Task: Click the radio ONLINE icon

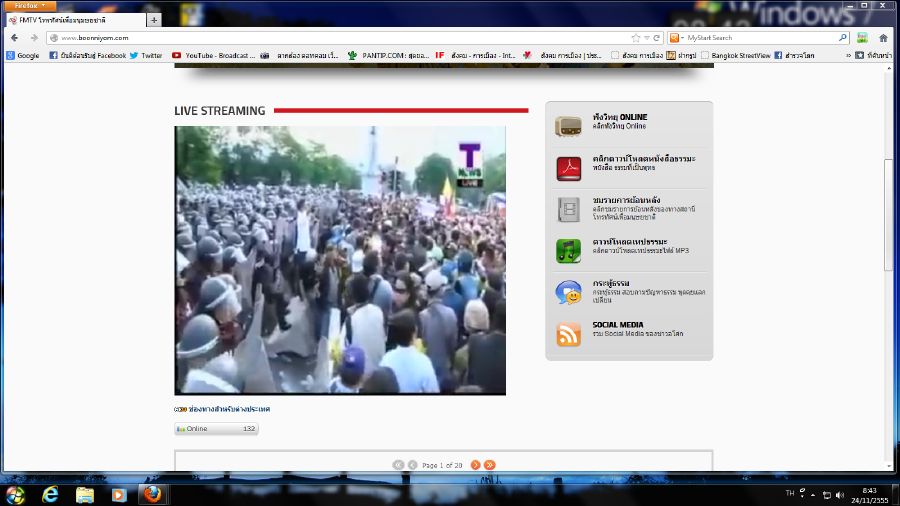Action: pyautogui.click(x=568, y=126)
